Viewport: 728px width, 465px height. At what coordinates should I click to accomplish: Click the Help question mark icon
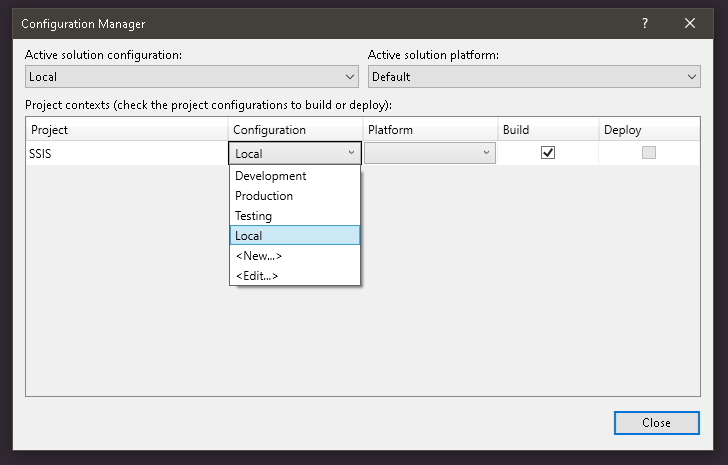(x=645, y=23)
